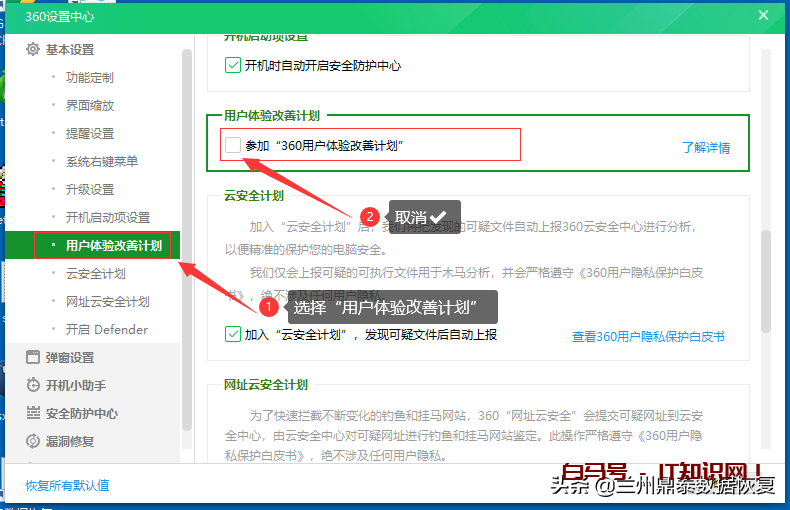Click the clock icon beside 开机小助手
This screenshot has height=510, width=790.
point(33,385)
